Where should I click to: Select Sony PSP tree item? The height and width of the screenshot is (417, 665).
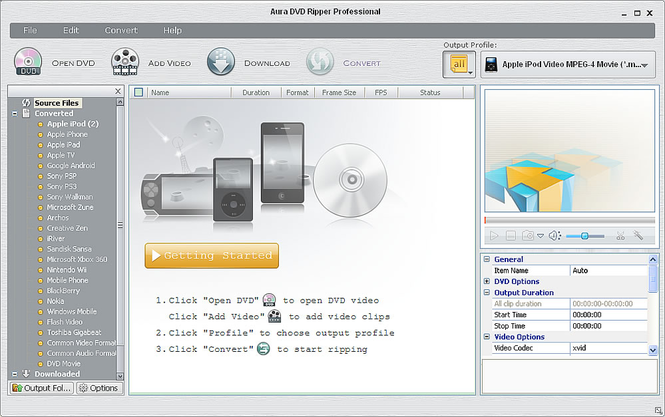click(61, 176)
